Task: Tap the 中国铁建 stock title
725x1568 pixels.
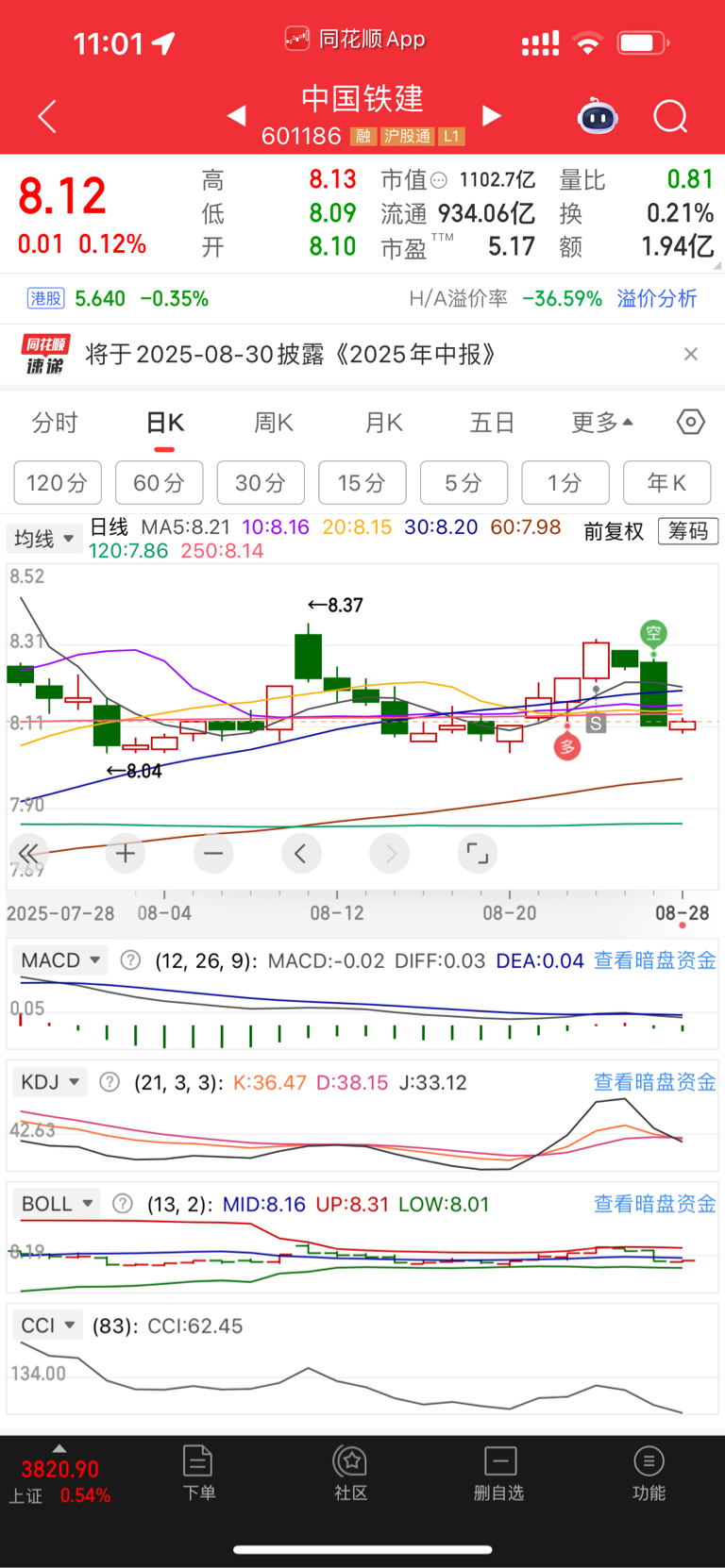Action: tap(362, 98)
